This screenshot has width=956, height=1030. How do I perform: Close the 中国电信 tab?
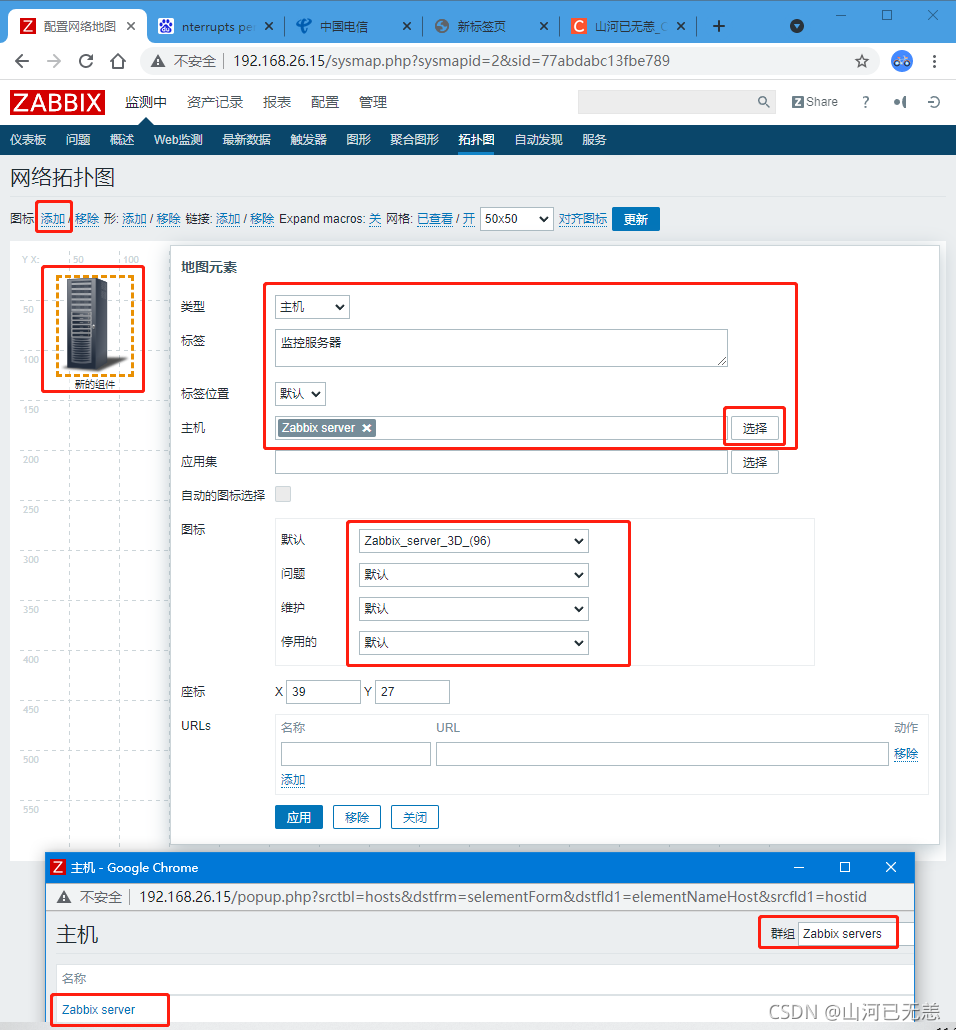(407, 26)
